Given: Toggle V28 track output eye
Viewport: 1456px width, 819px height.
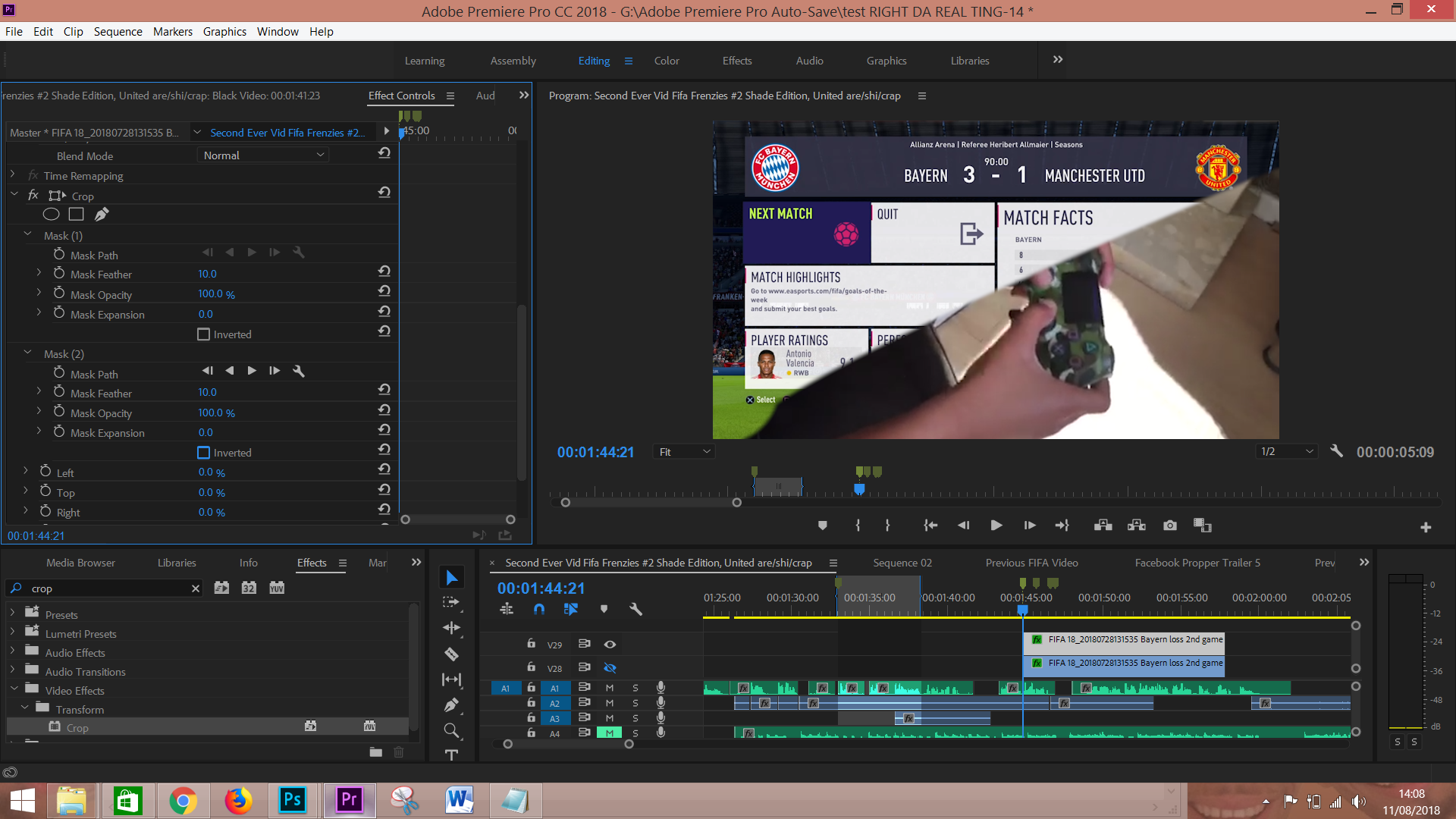Looking at the screenshot, I should 610,668.
